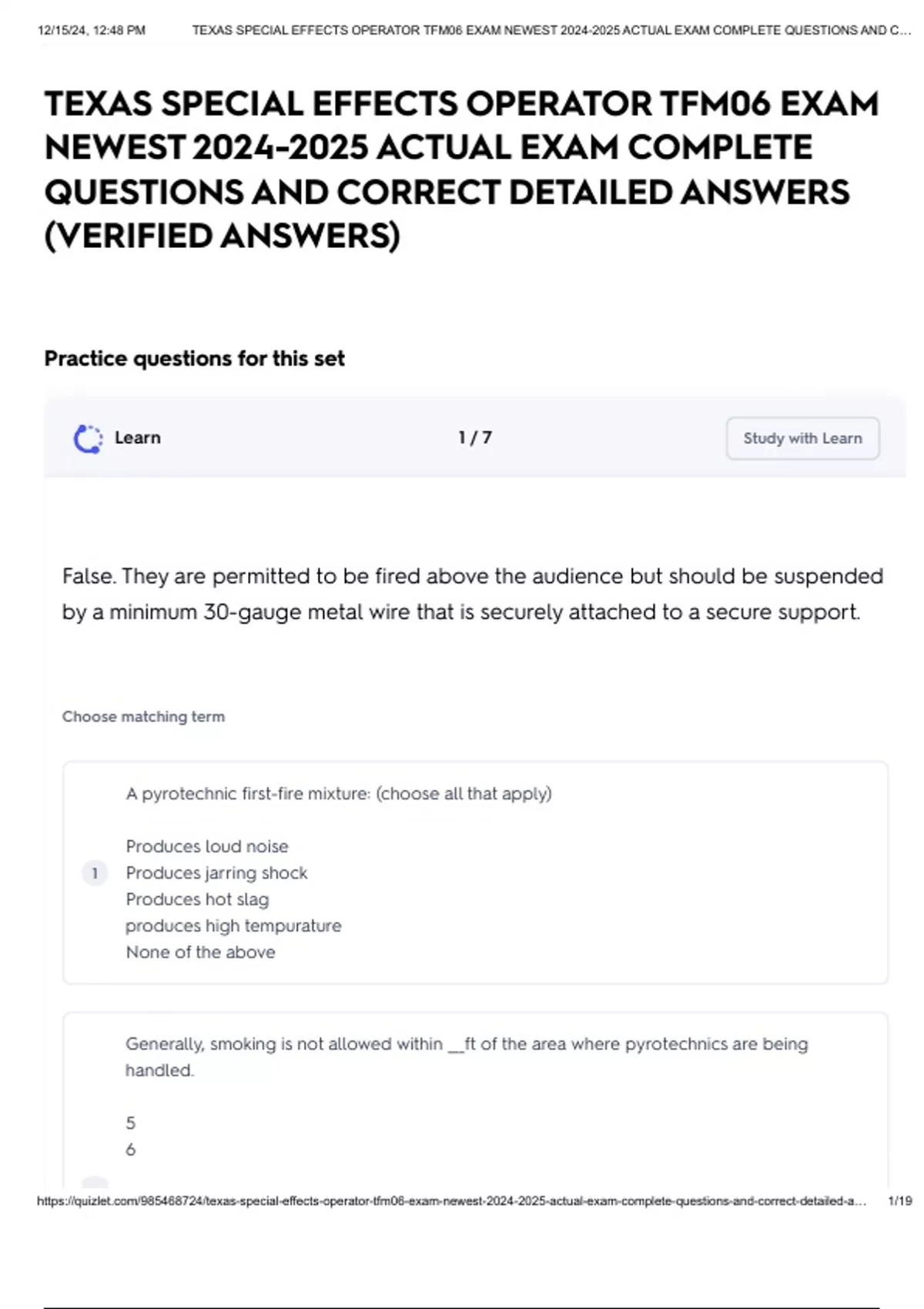Click option 5 in the smoking question
Image resolution: width=924 pixels, height=1309 pixels.
[x=130, y=1123]
